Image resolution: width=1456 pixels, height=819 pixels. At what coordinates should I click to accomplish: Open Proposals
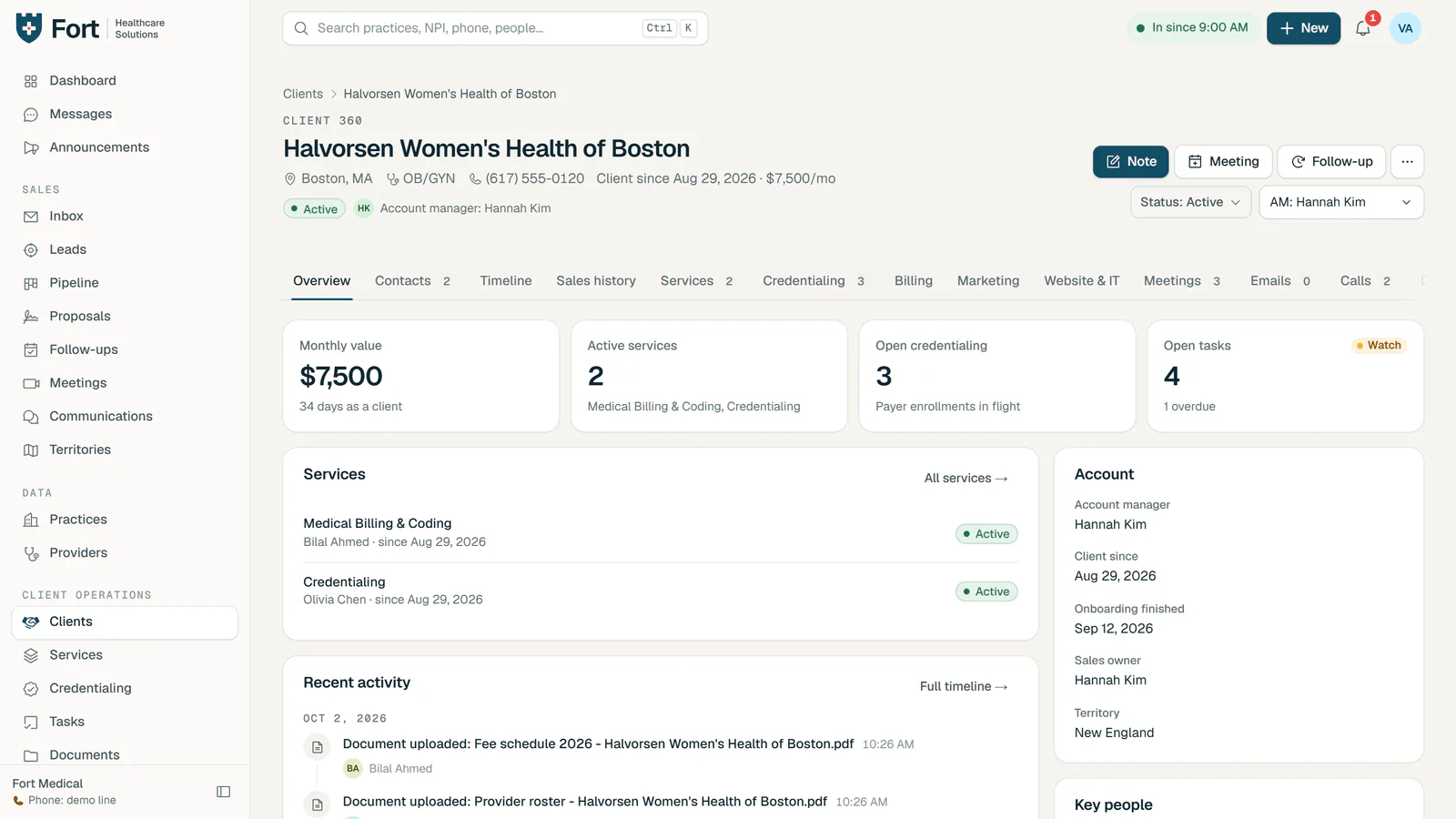tap(125, 317)
